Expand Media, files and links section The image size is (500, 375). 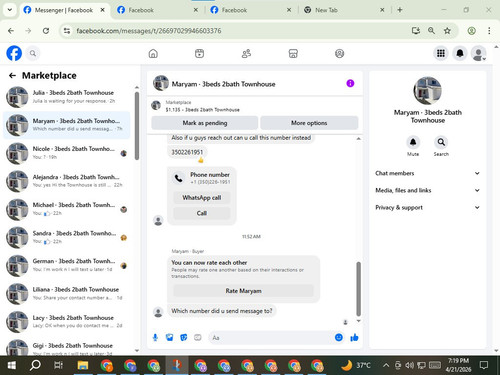pos(427,190)
